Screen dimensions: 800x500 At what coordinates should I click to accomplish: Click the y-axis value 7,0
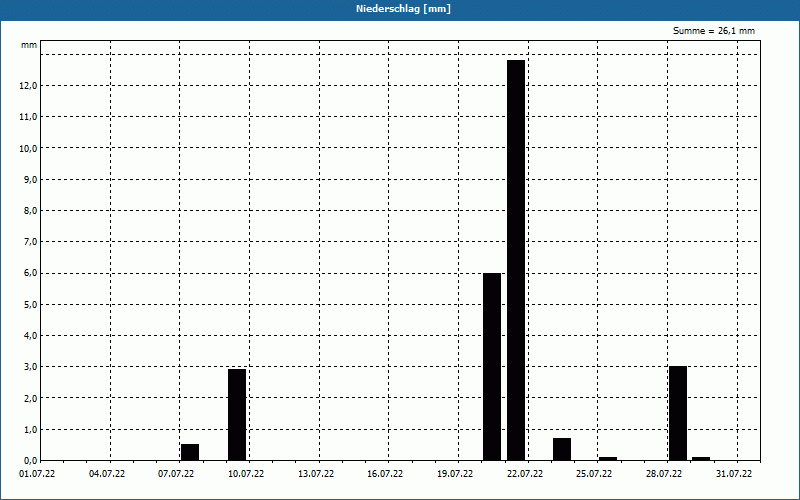pos(30,242)
